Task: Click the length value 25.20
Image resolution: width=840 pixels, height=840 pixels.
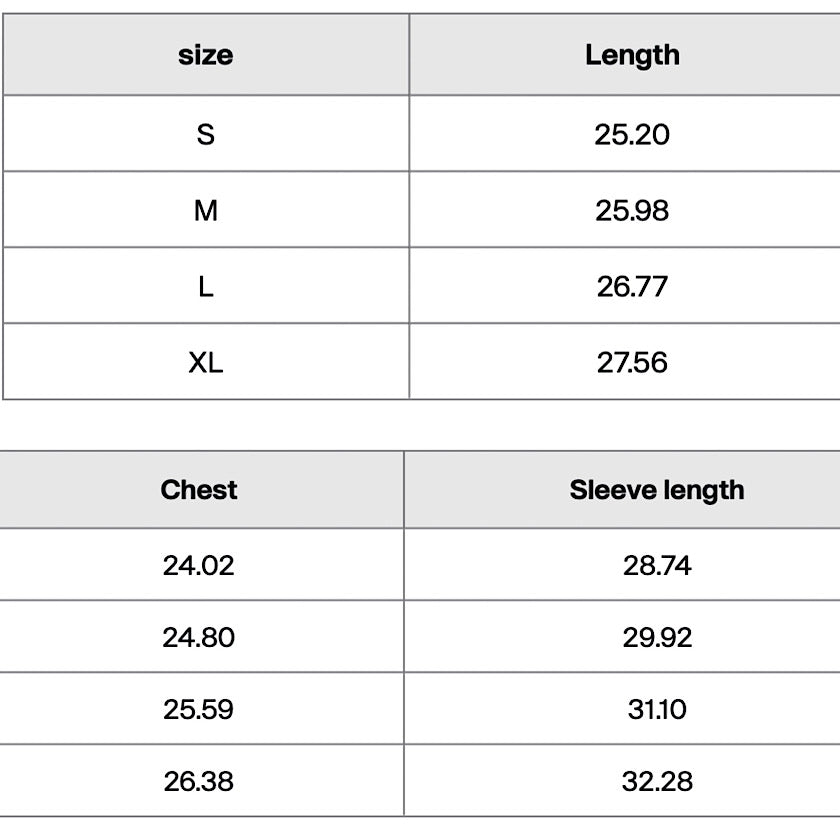Action: (x=632, y=134)
